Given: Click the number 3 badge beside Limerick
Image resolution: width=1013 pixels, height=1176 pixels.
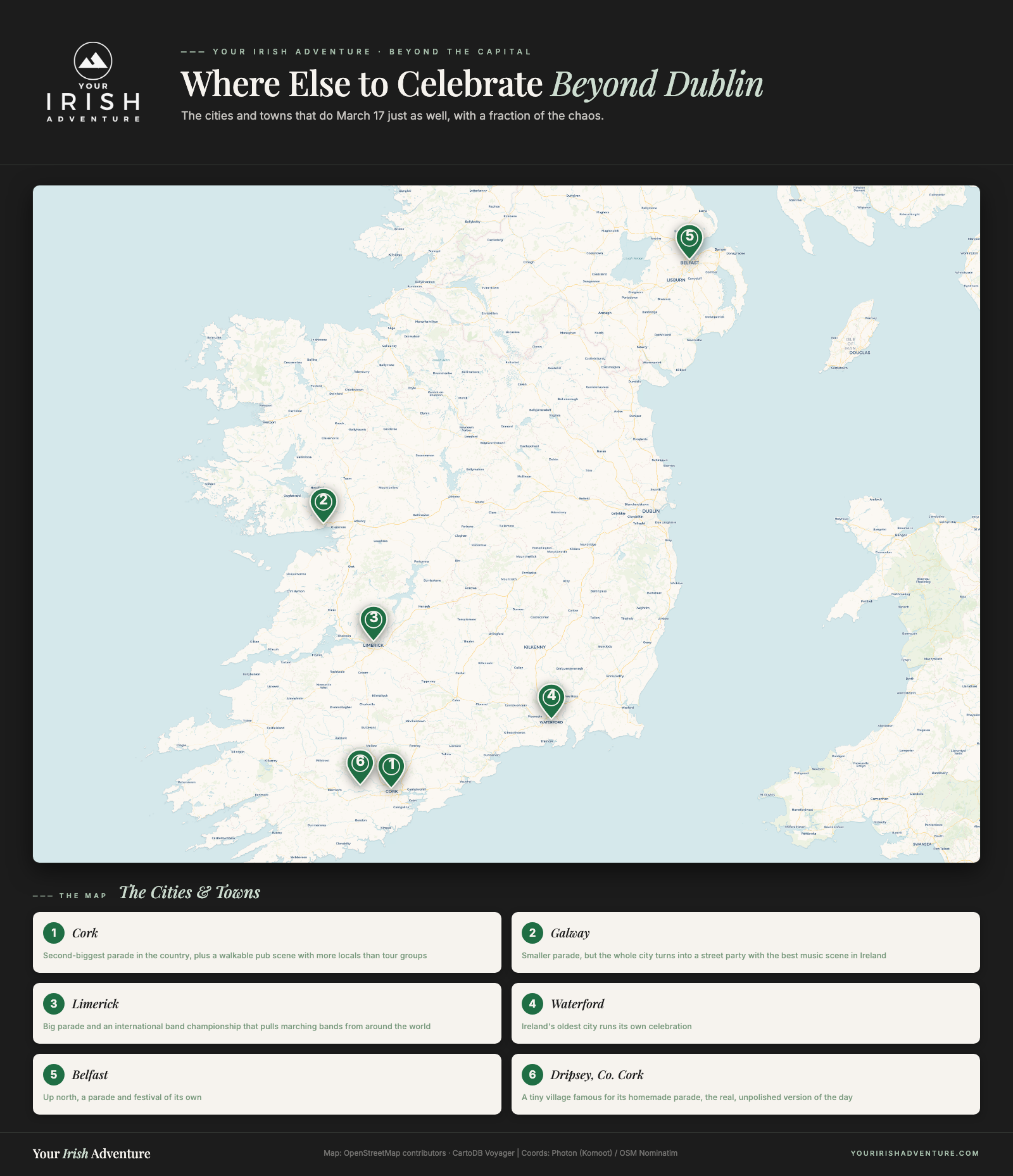Looking at the screenshot, I should coord(54,1003).
